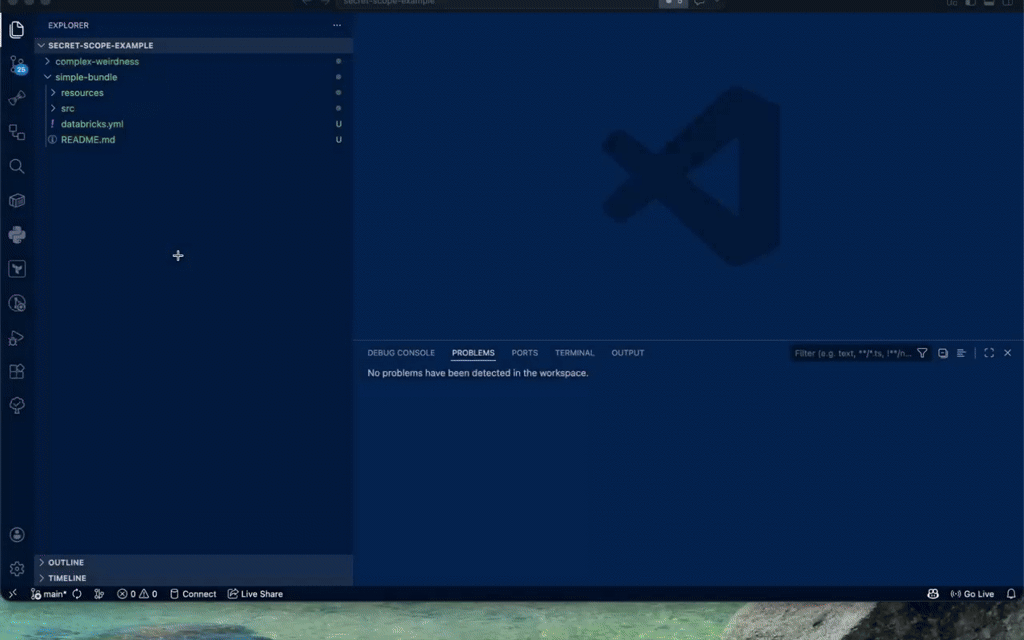Open the Copilot status icon
Image resolution: width=1024 pixels, height=640 pixels.
(x=933, y=594)
